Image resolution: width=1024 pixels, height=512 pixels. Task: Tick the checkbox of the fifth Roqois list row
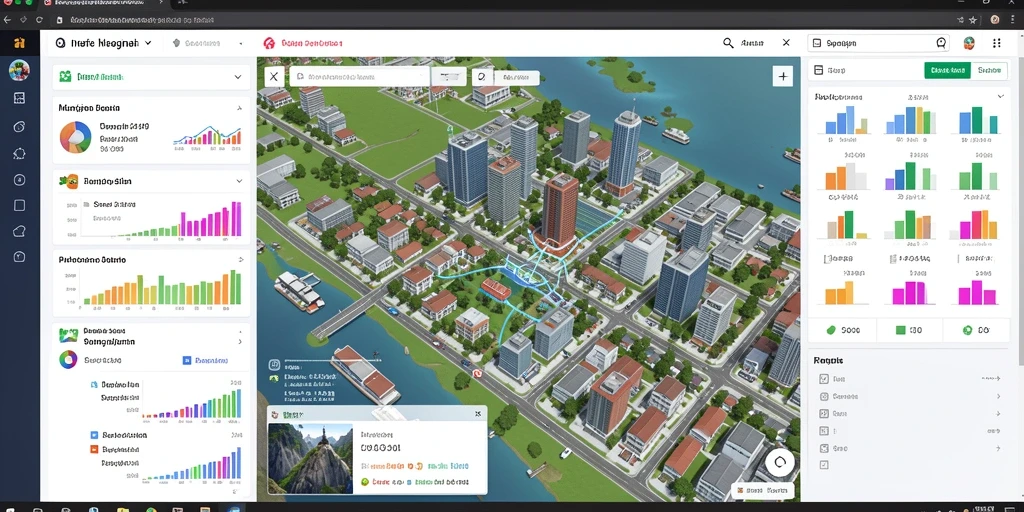coord(824,449)
